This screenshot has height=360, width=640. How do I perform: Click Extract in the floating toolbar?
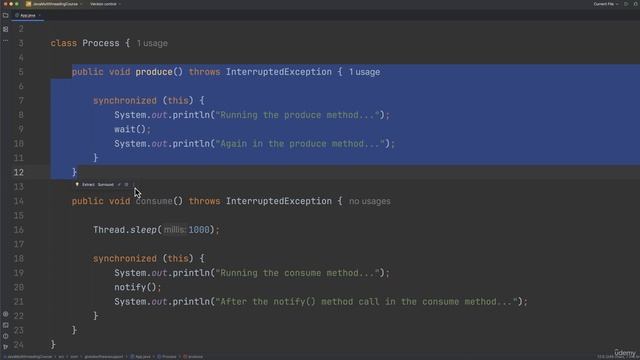click(x=88, y=184)
